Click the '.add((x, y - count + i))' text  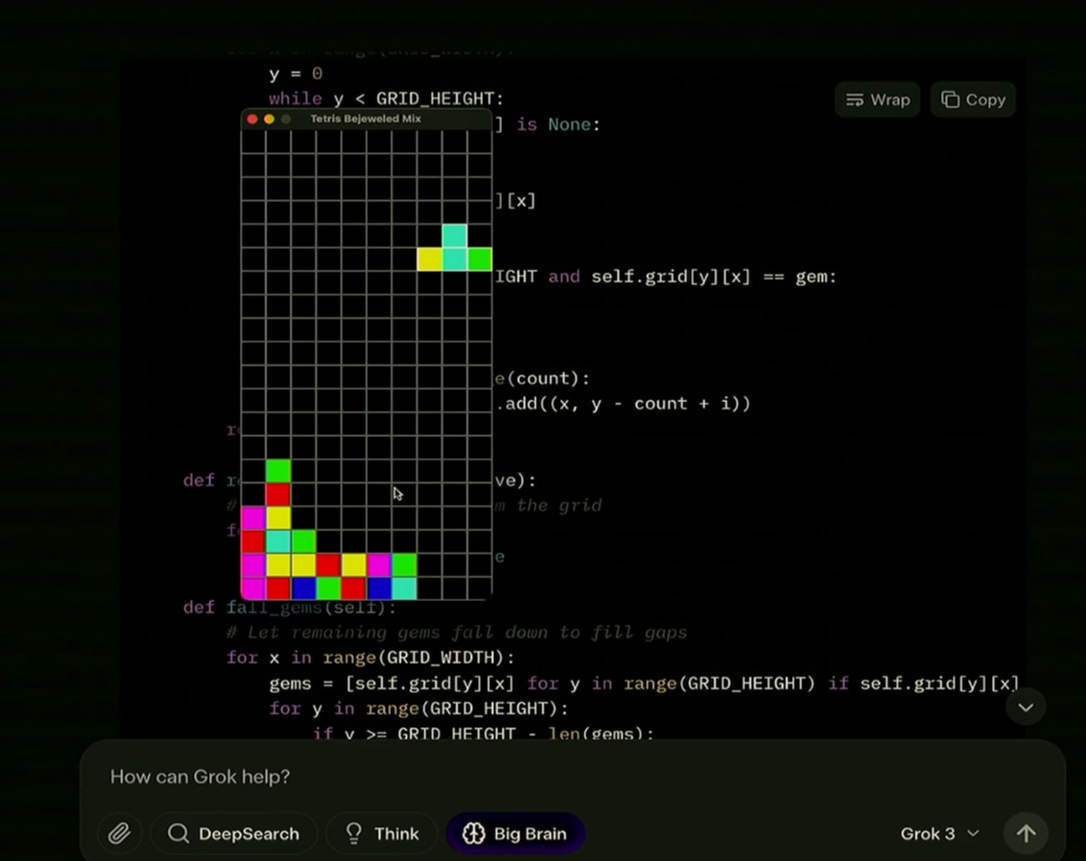pos(623,404)
